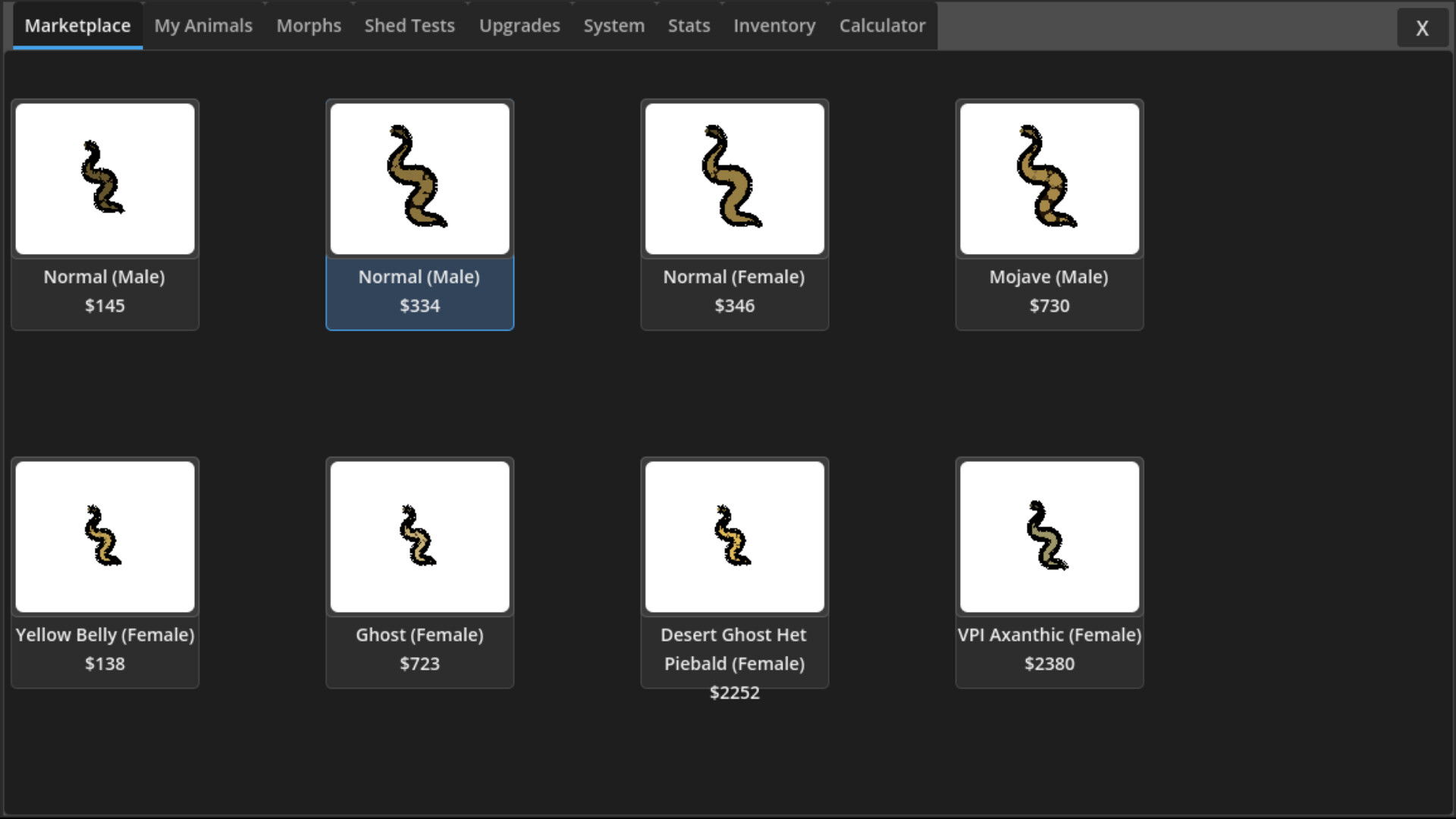1456x819 pixels.
Task: Pick the VPI Axanthic (Female) snake image
Action: pyautogui.click(x=1050, y=537)
